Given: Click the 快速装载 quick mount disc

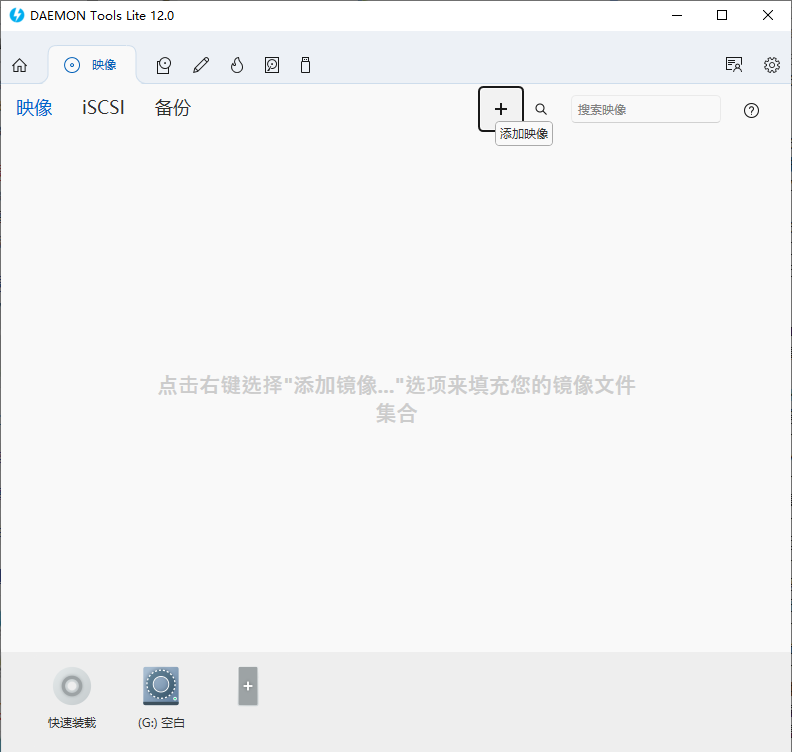Looking at the screenshot, I should coord(72,687).
